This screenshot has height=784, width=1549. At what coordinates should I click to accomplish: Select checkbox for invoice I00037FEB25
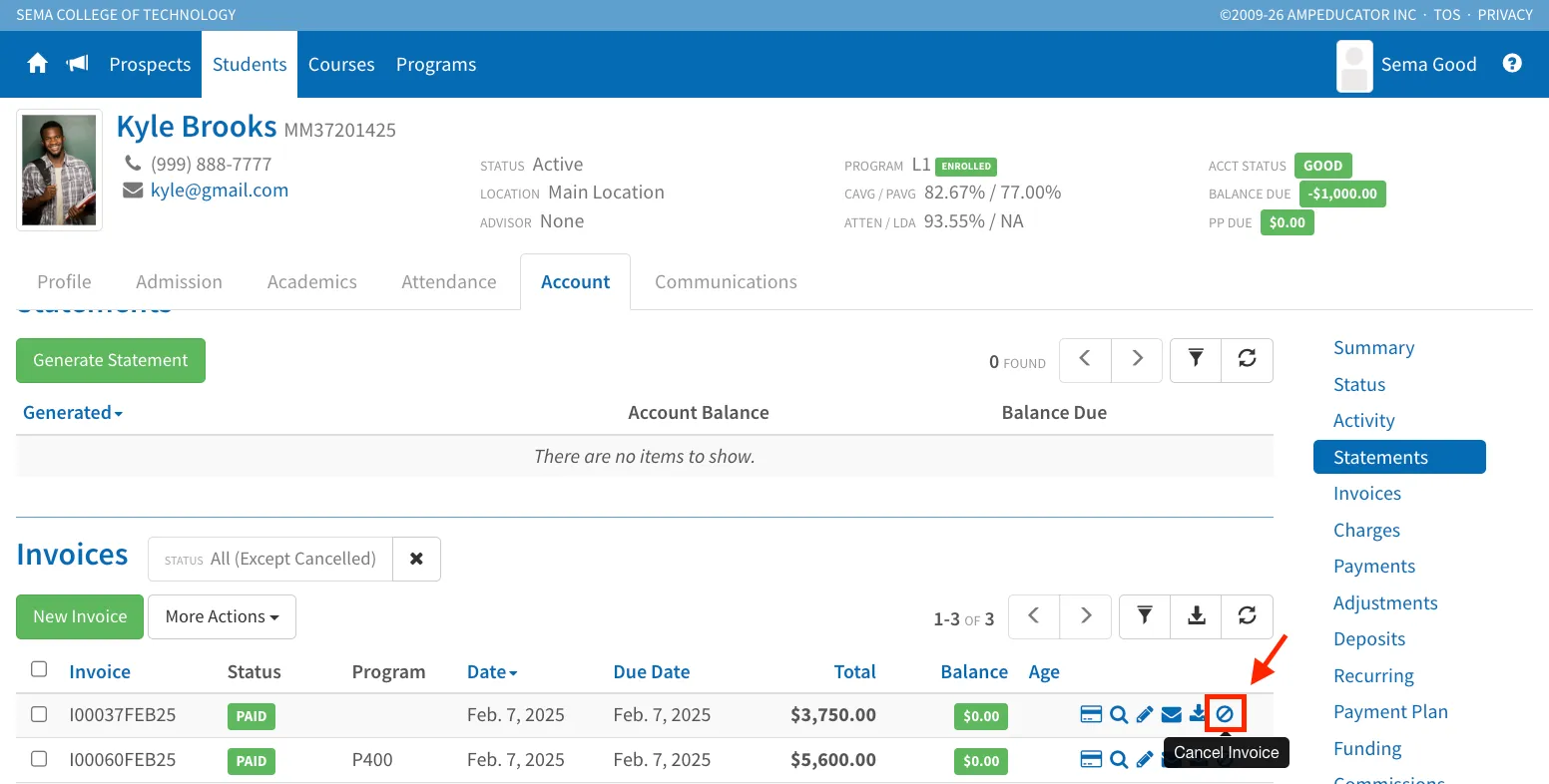point(39,714)
